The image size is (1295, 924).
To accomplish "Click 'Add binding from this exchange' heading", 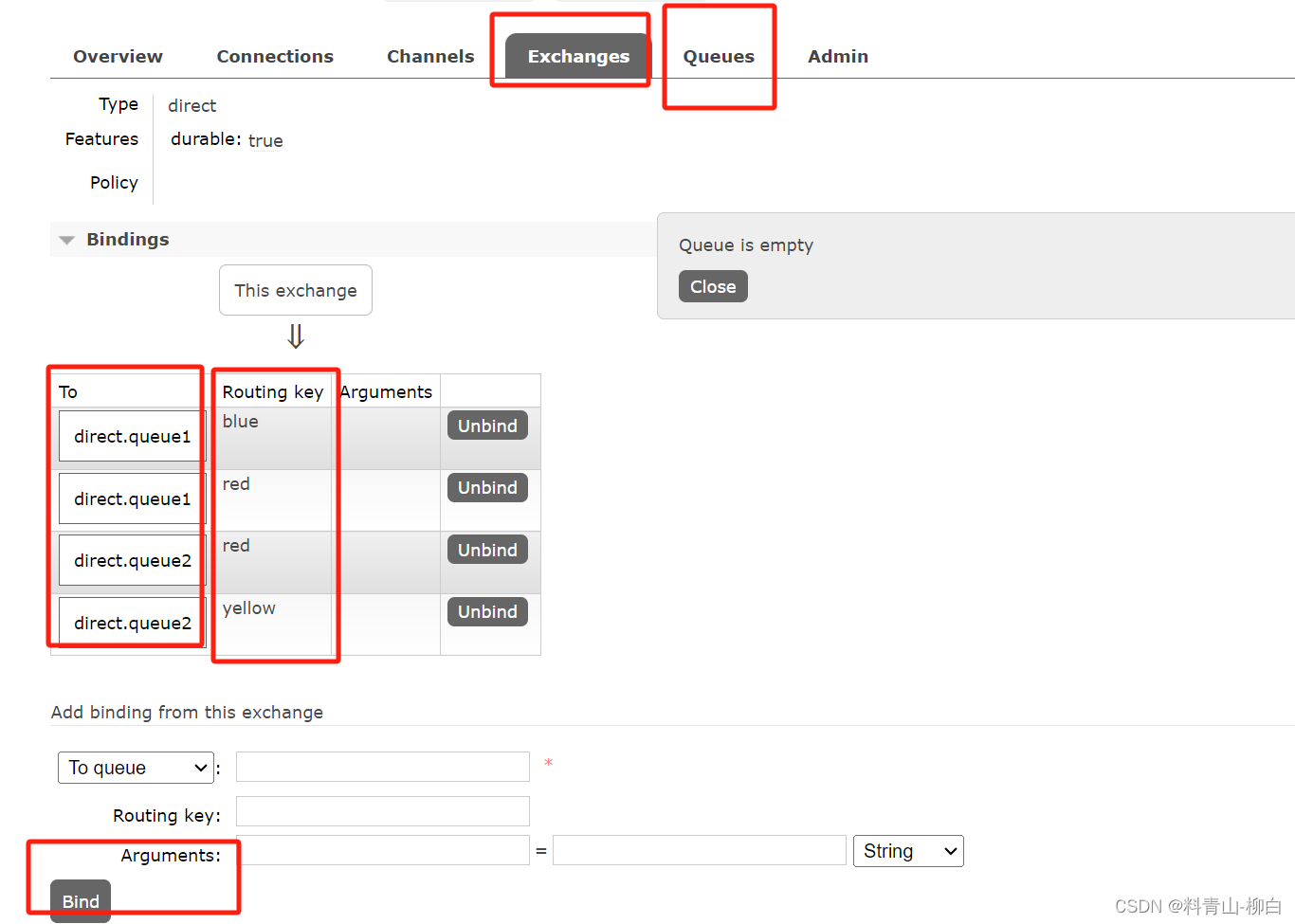I will [x=187, y=713].
